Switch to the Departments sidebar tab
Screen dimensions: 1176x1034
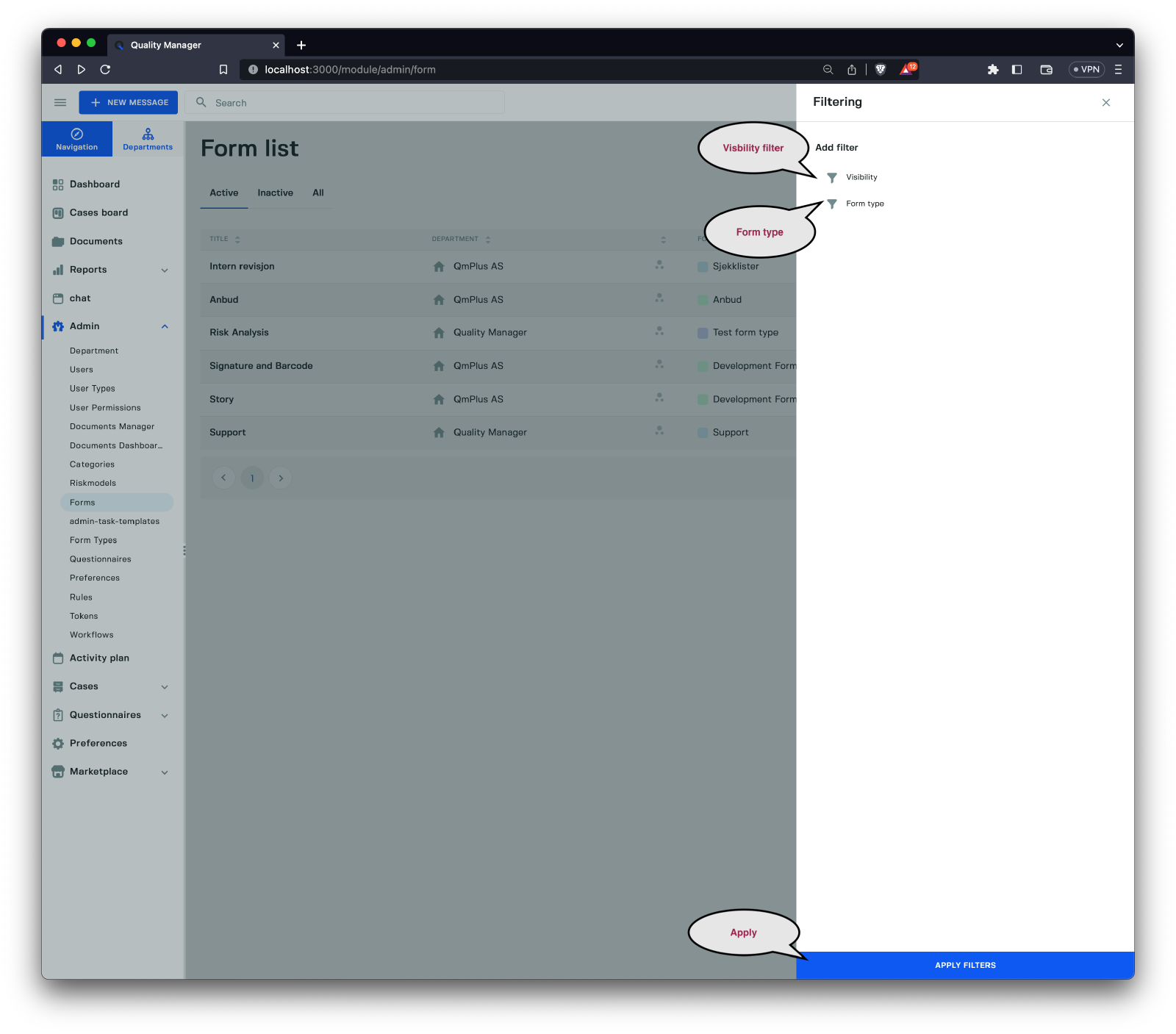click(x=148, y=139)
